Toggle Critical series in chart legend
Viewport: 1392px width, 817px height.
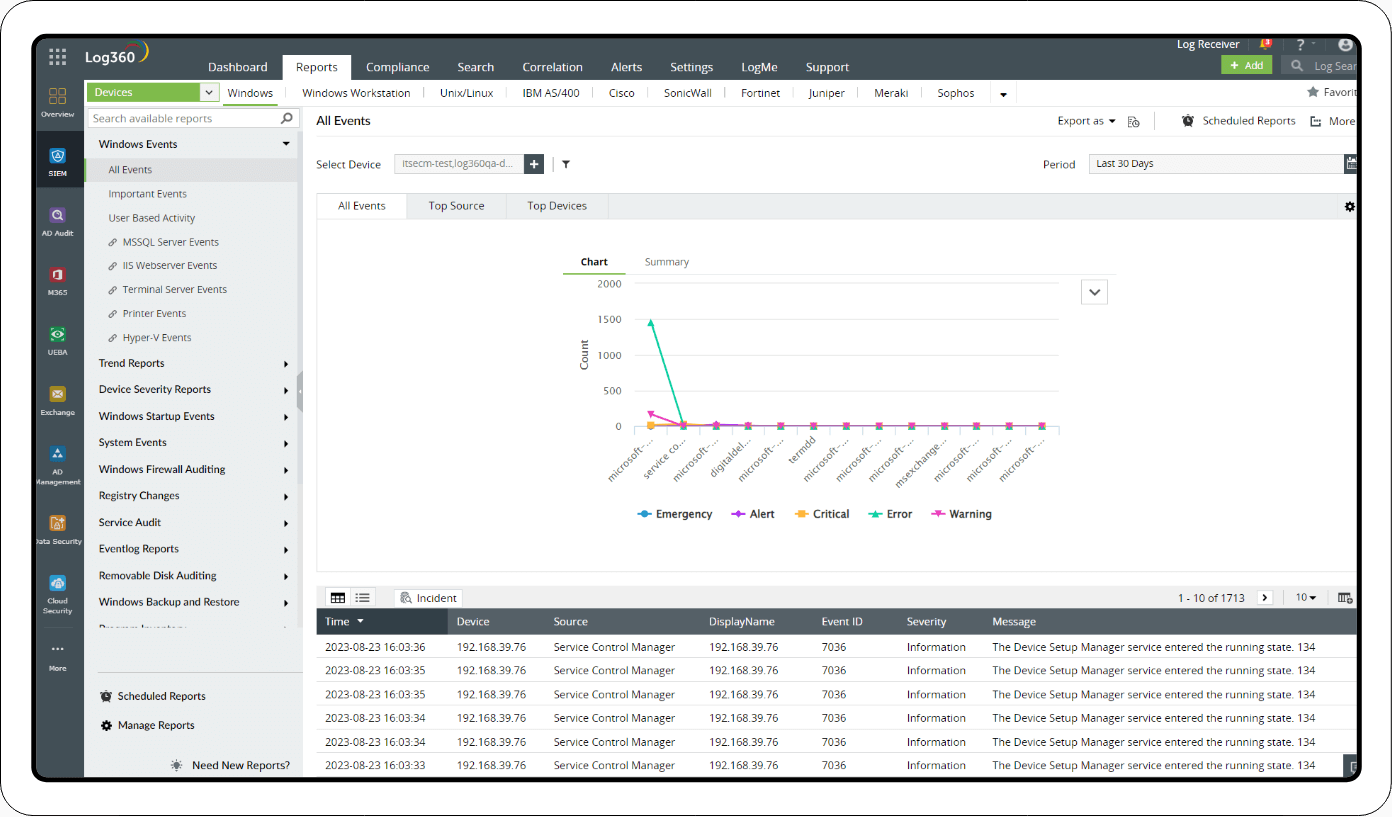pyautogui.click(x=821, y=514)
